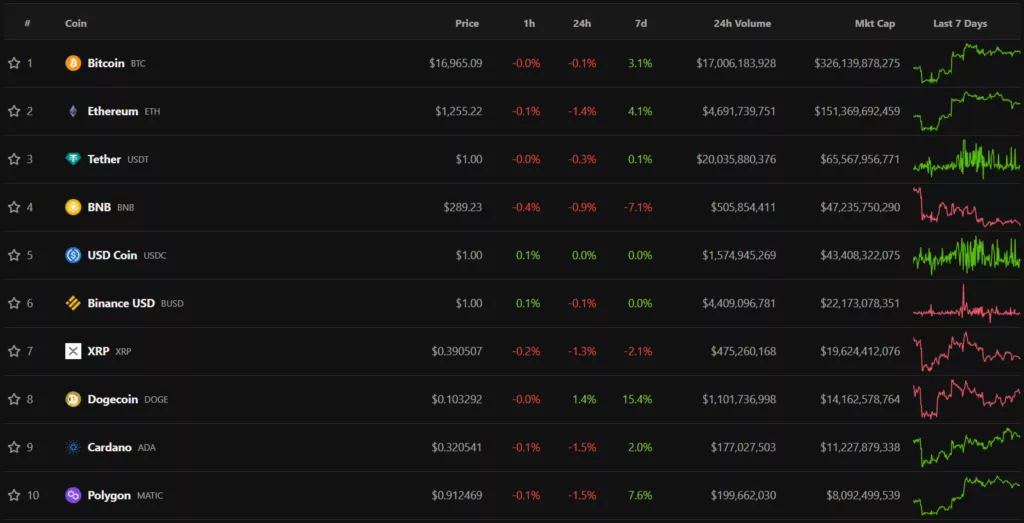Click the Binance USD icon
The height and width of the screenshot is (523, 1024).
tap(73, 303)
